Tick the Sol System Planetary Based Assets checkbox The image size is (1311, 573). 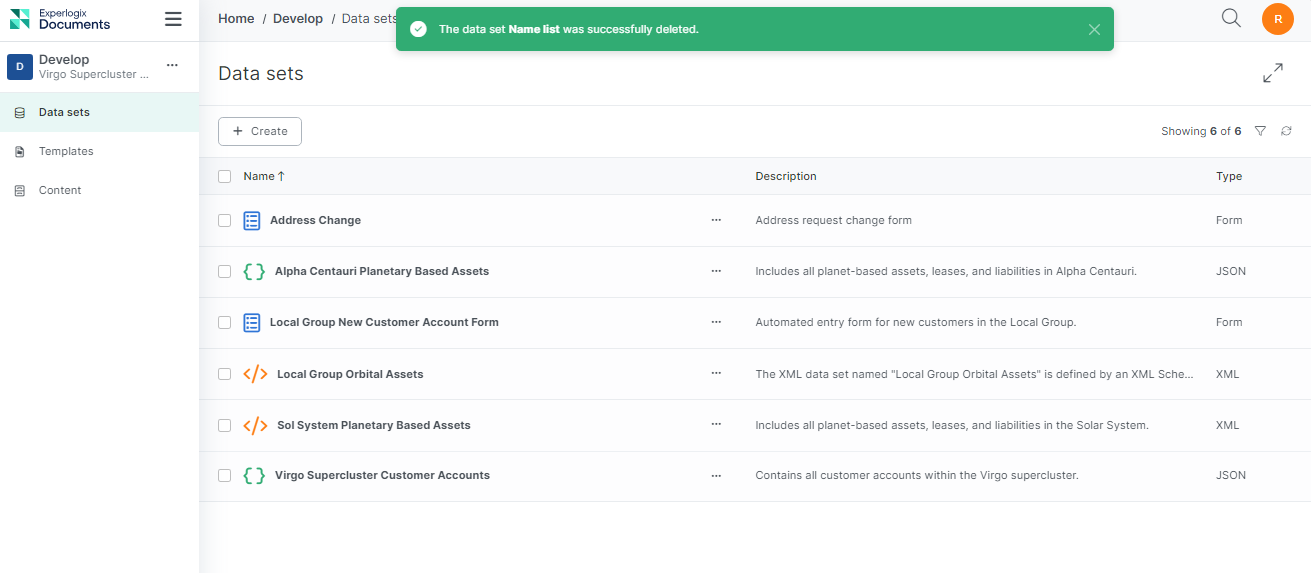click(x=224, y=425)
